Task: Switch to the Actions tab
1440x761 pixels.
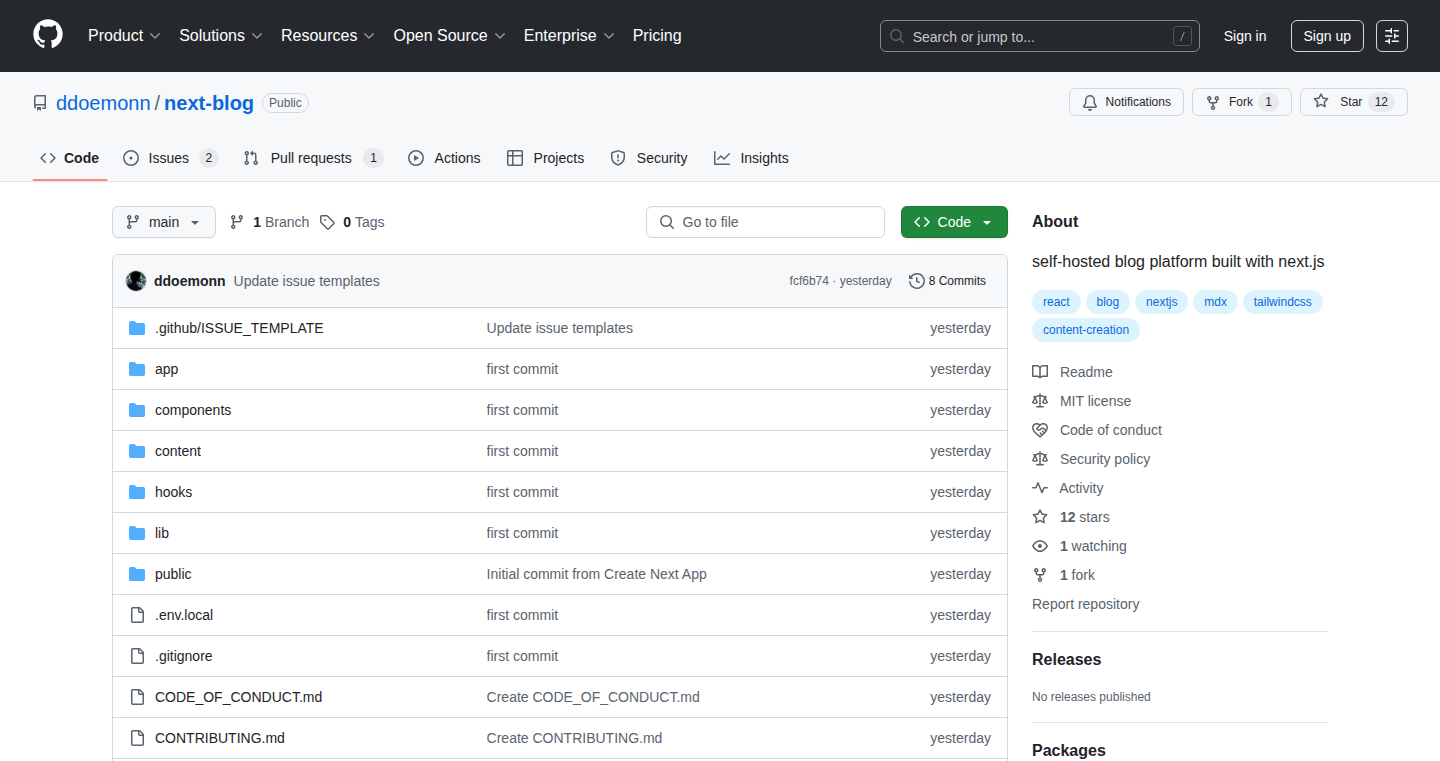Action: [x=444, y=158]
